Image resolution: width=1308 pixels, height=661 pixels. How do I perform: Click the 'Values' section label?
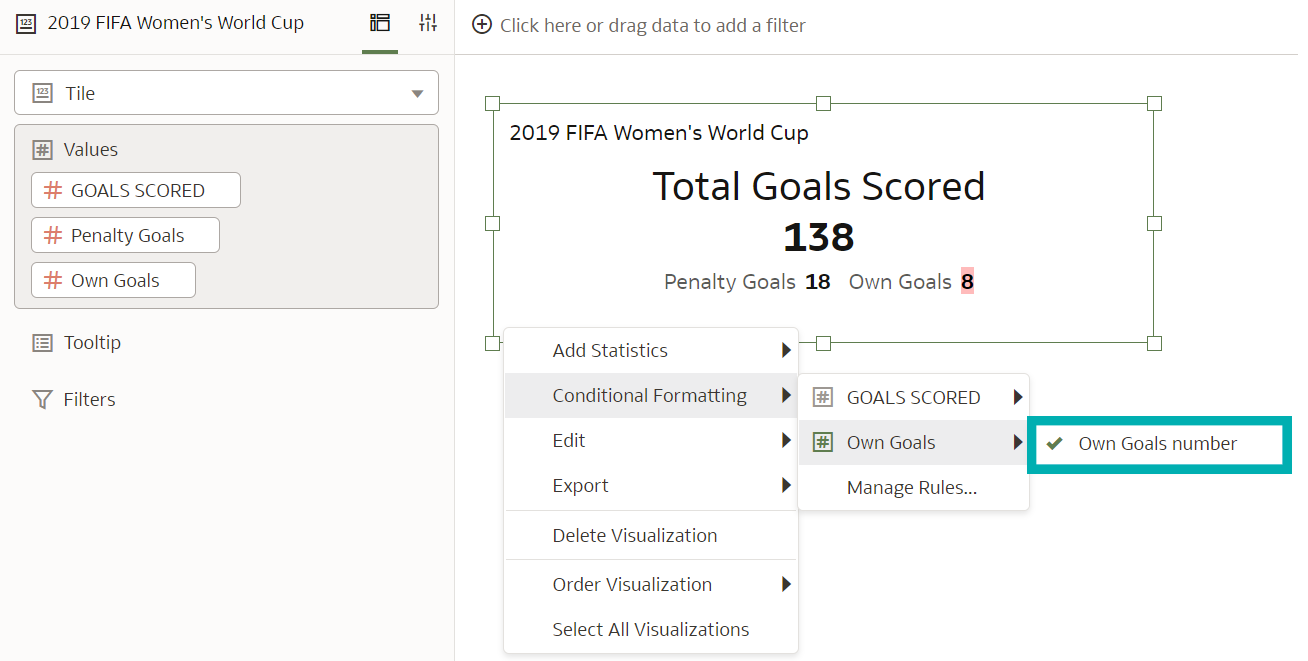pyautogui.click(x=91, y=150)
